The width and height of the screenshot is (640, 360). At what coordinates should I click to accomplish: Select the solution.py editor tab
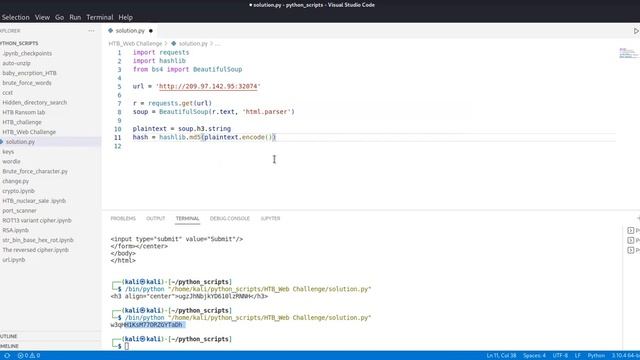pos(130,31)
